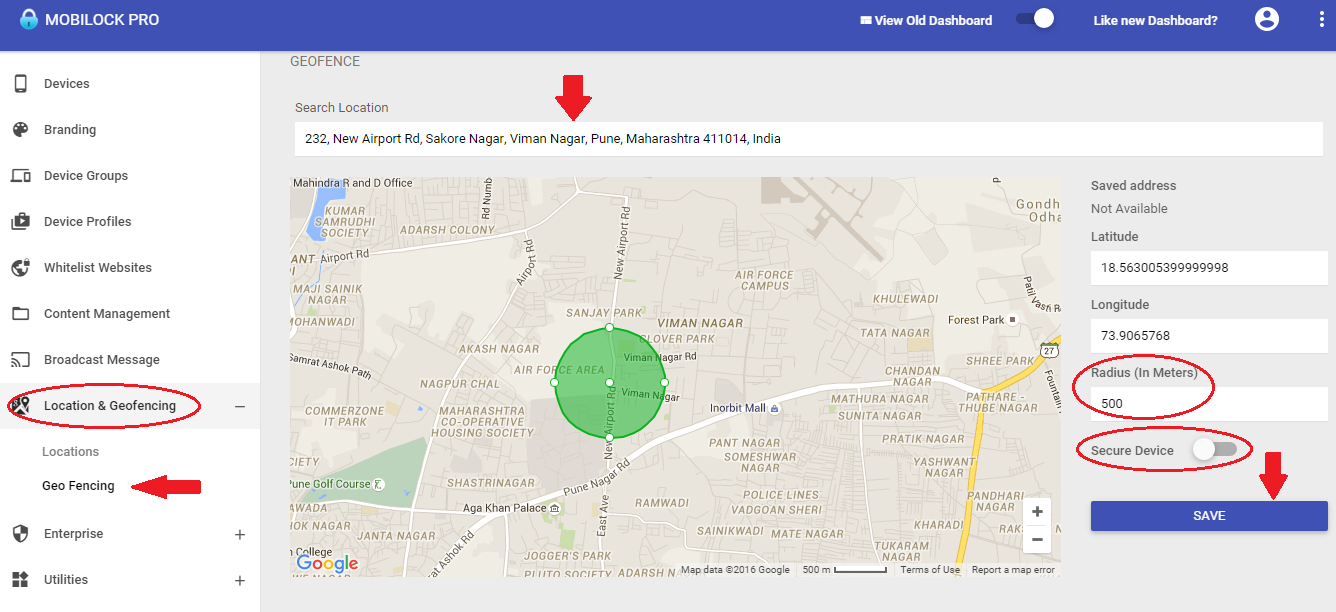Click the geofence circle left handle
The image size is (1336, 612).
[554, 382]
